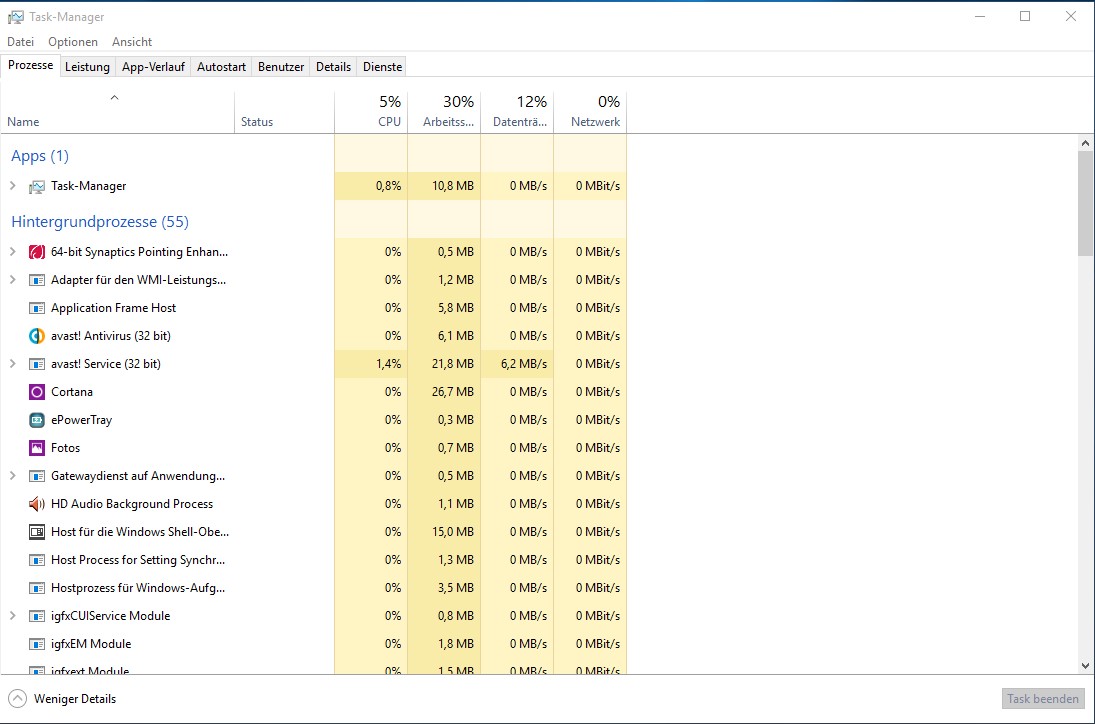Click the Weniger Details label
This screenshot has width=1095, height=724.
75,699
